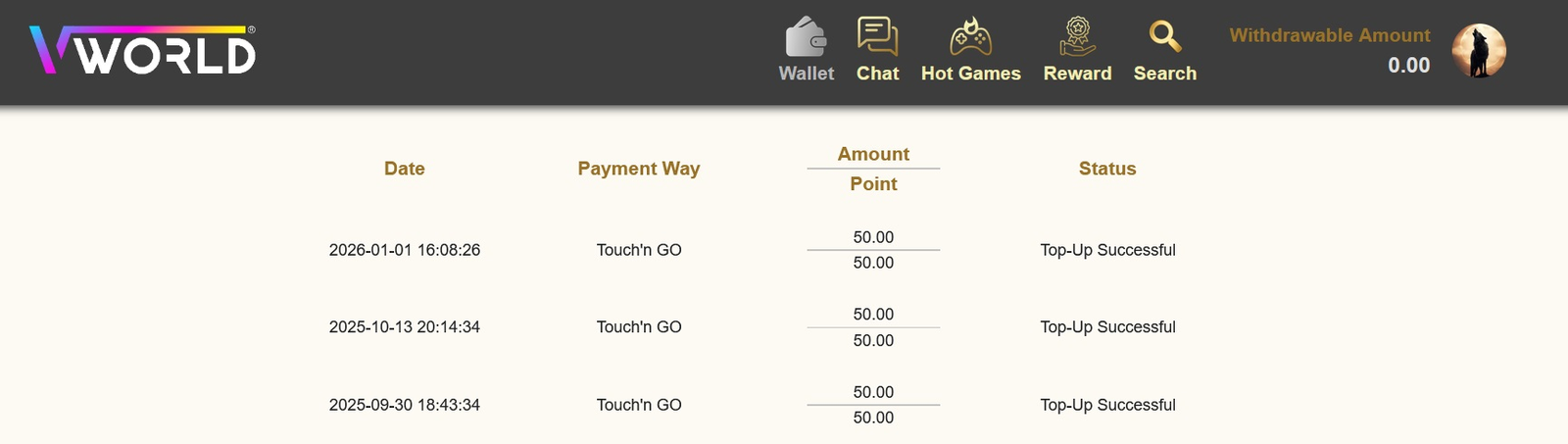Click the Amount column header
The width and height of the screenshot is (1568, 444).
tap(873, 154)
